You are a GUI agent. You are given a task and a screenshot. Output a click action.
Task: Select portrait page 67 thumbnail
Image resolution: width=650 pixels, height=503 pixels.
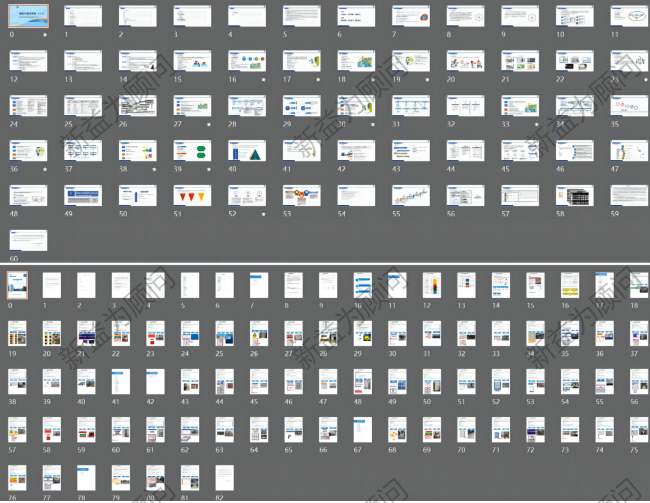tap(361, 430)
